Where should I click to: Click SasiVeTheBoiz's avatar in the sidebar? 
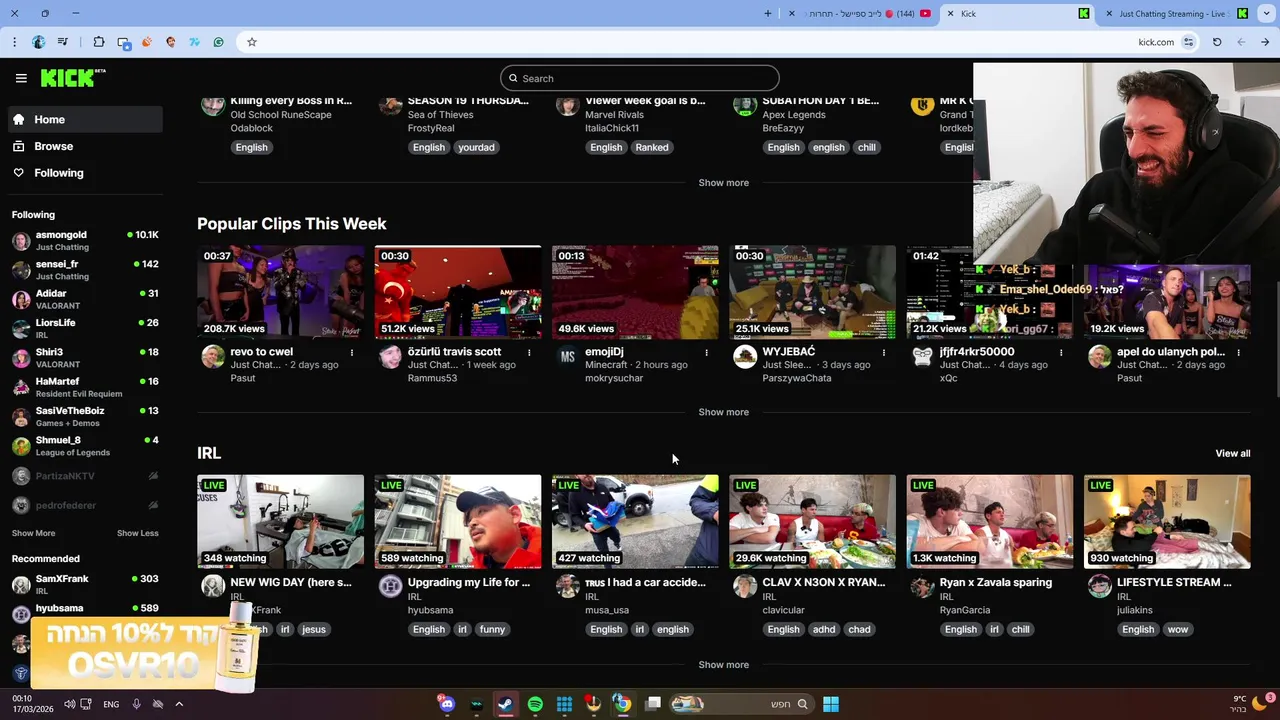click(x=21, y=416)
